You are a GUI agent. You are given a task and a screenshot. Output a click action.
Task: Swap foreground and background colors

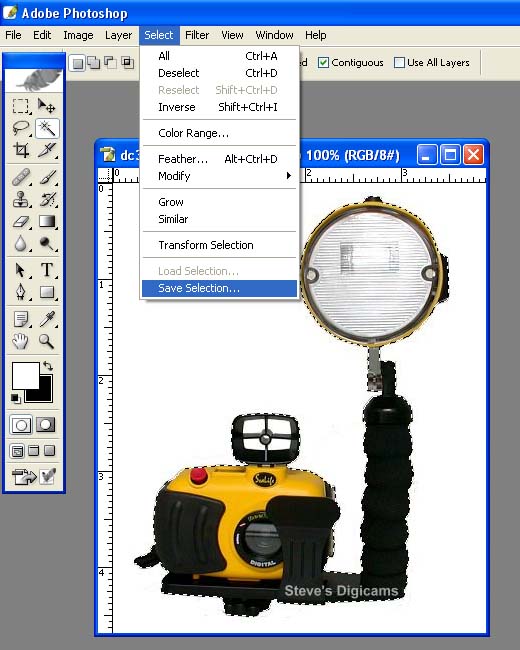tap(48, 366)
